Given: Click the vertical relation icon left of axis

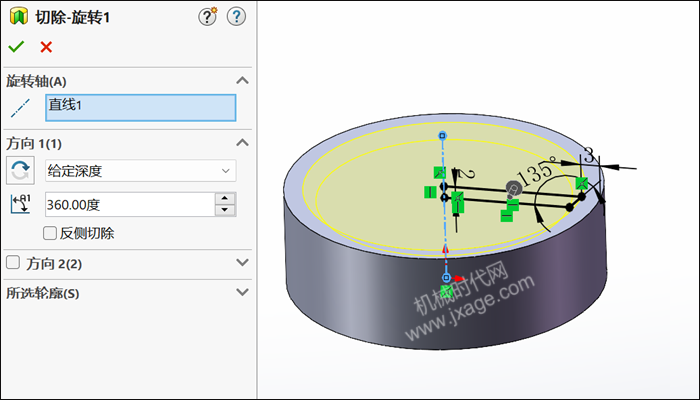Looking at the screenshot, I should click(x=430, y=192).
